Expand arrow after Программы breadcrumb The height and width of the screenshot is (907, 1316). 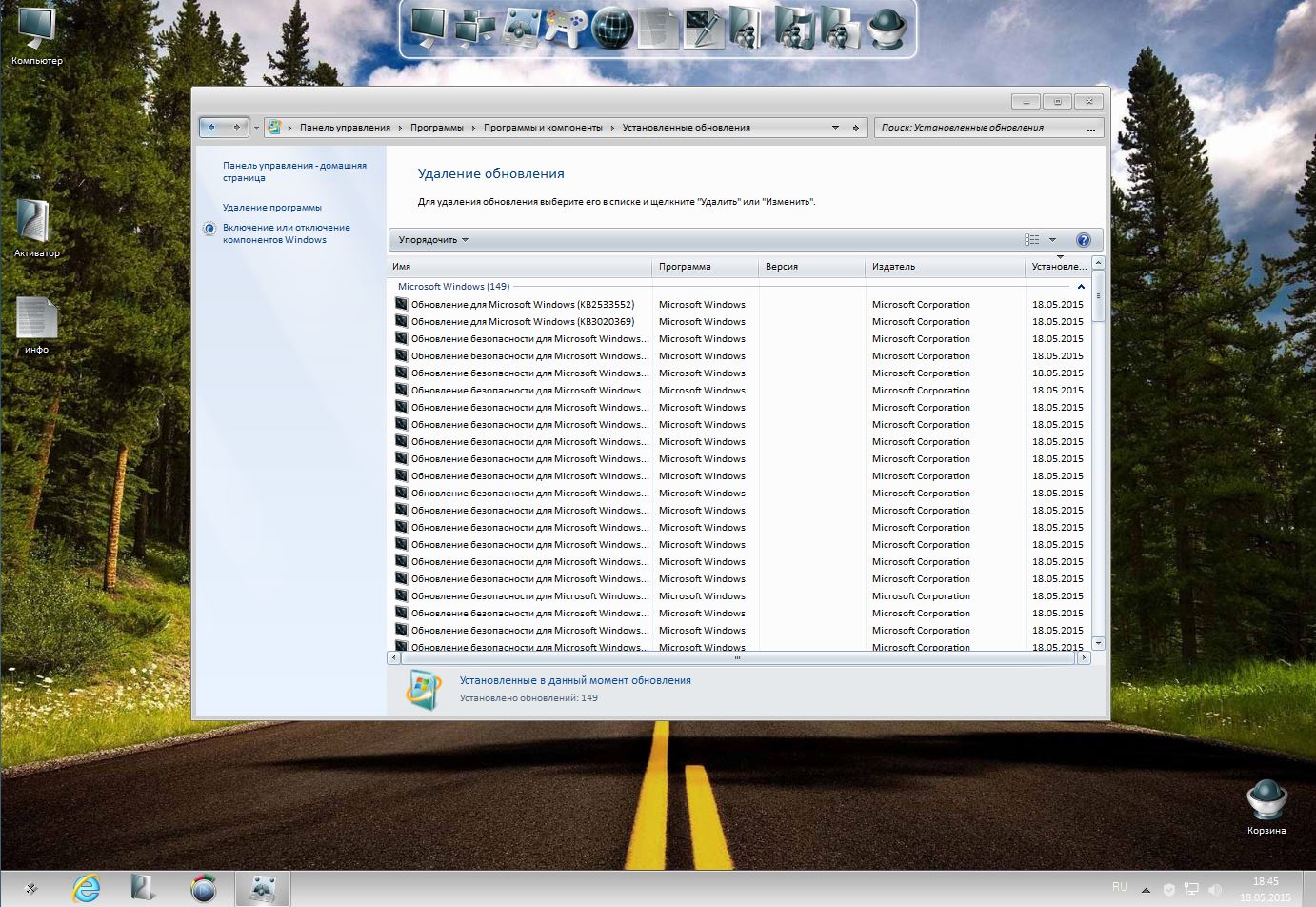[473, 128]
